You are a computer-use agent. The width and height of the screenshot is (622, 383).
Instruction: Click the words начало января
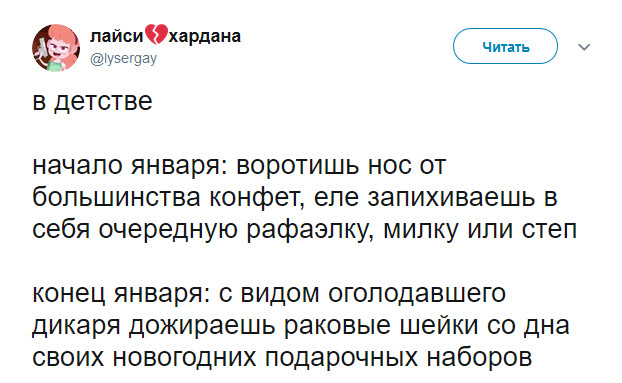[x=127, y=165]
